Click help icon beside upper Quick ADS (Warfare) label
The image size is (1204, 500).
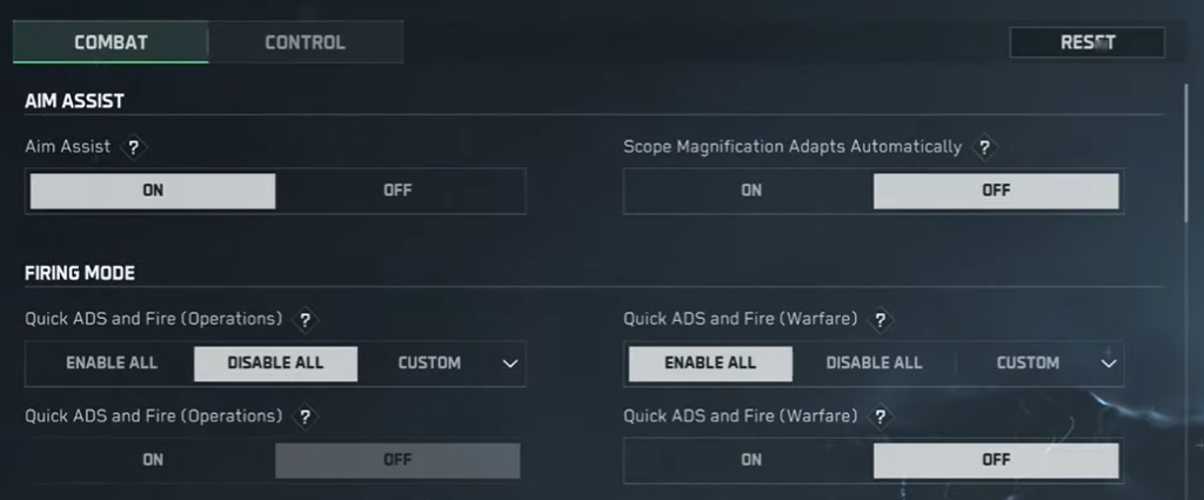click(880, 320)
